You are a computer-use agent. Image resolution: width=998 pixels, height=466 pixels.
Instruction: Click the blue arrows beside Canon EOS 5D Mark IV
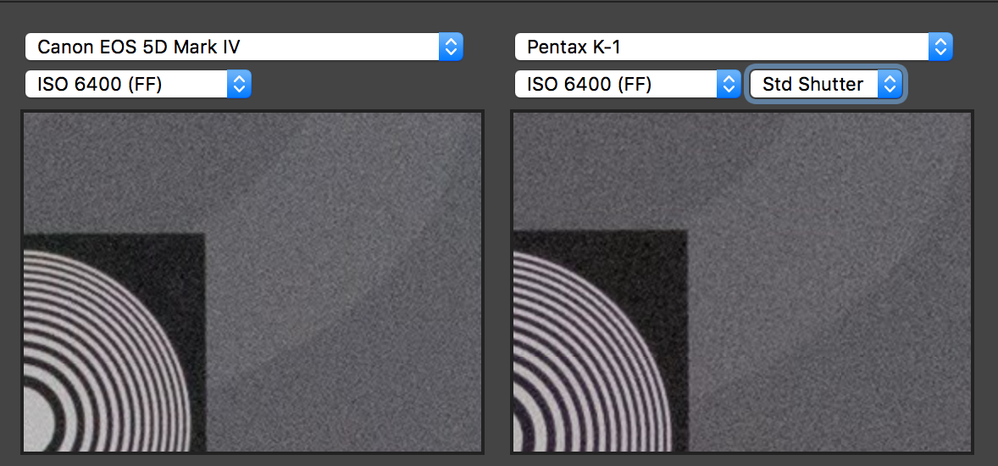click(450, 46)
